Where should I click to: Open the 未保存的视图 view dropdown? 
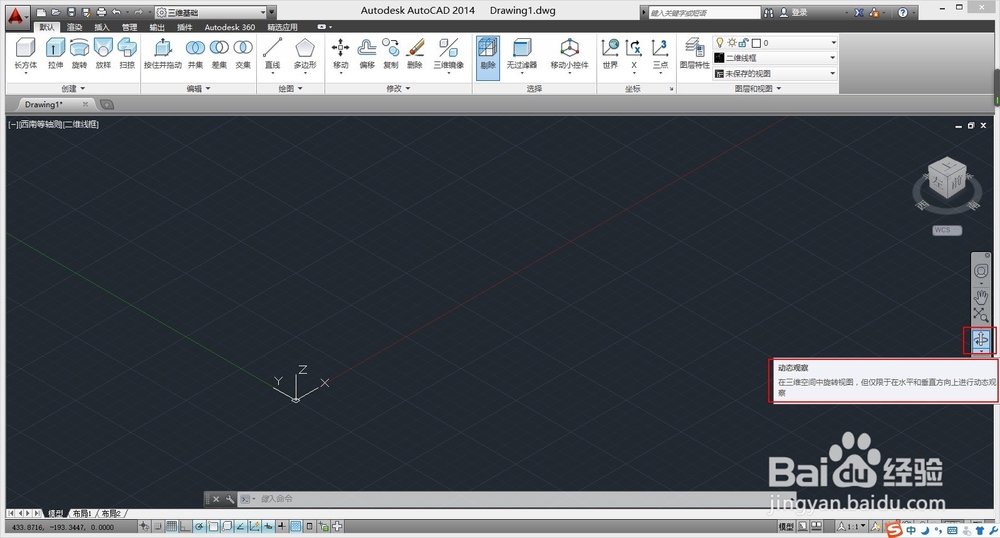pyautogui.click(x=775, y=73)
